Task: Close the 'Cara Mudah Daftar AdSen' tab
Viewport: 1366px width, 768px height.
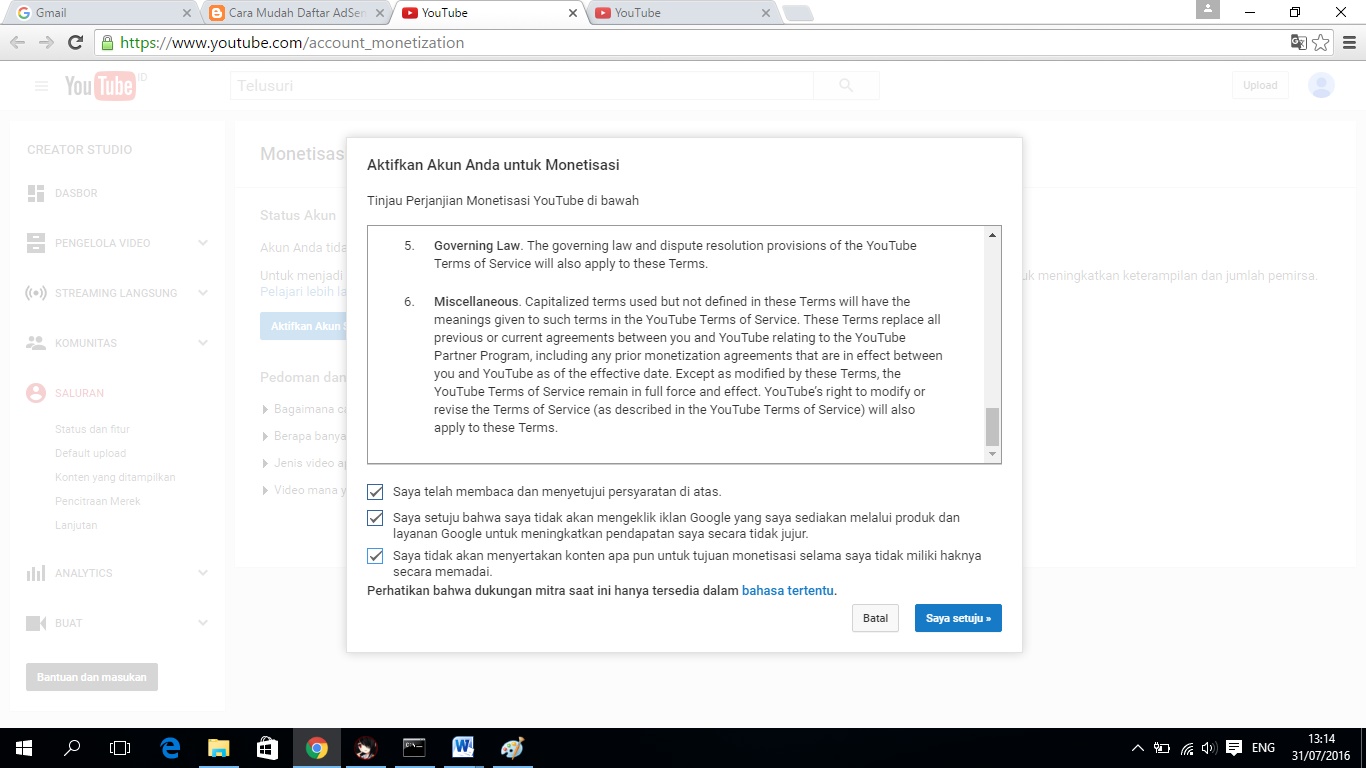Action: [380, 13]
